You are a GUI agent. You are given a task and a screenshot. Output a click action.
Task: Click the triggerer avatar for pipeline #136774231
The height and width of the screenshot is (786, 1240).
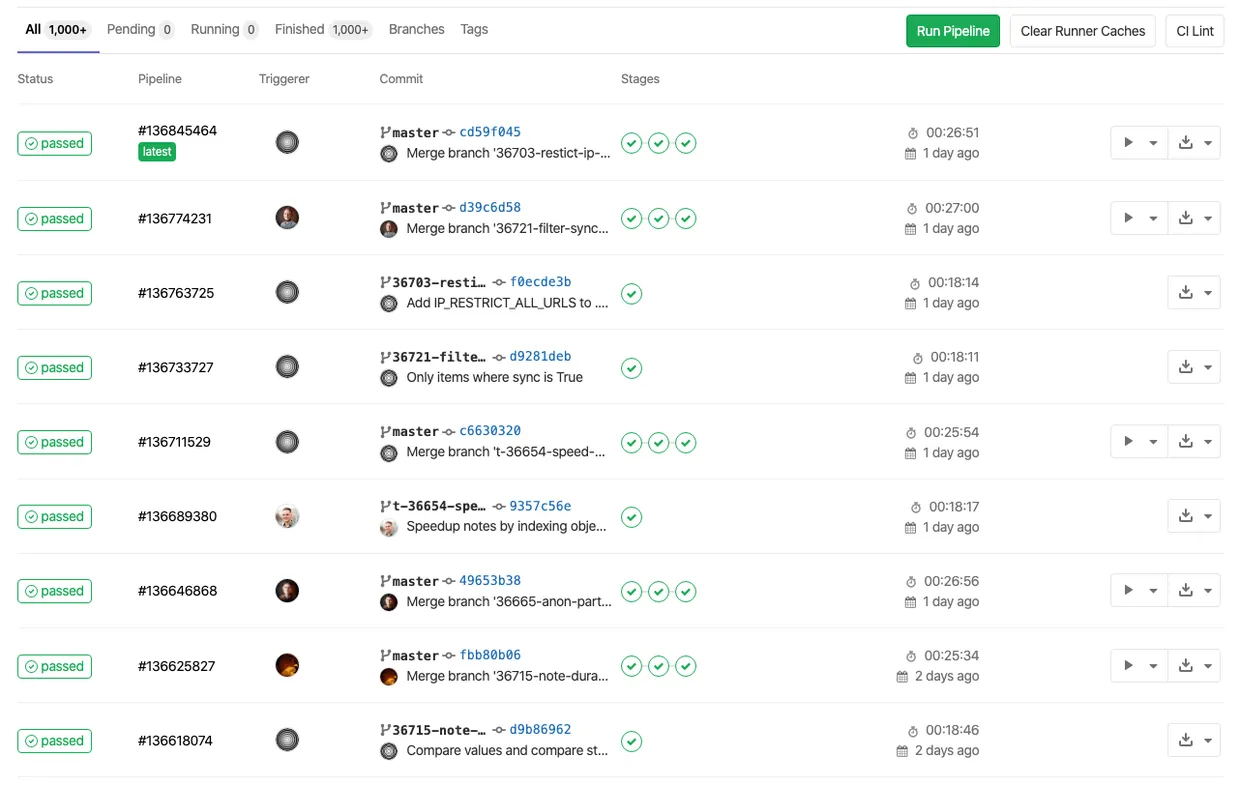[x=287, y=218]
